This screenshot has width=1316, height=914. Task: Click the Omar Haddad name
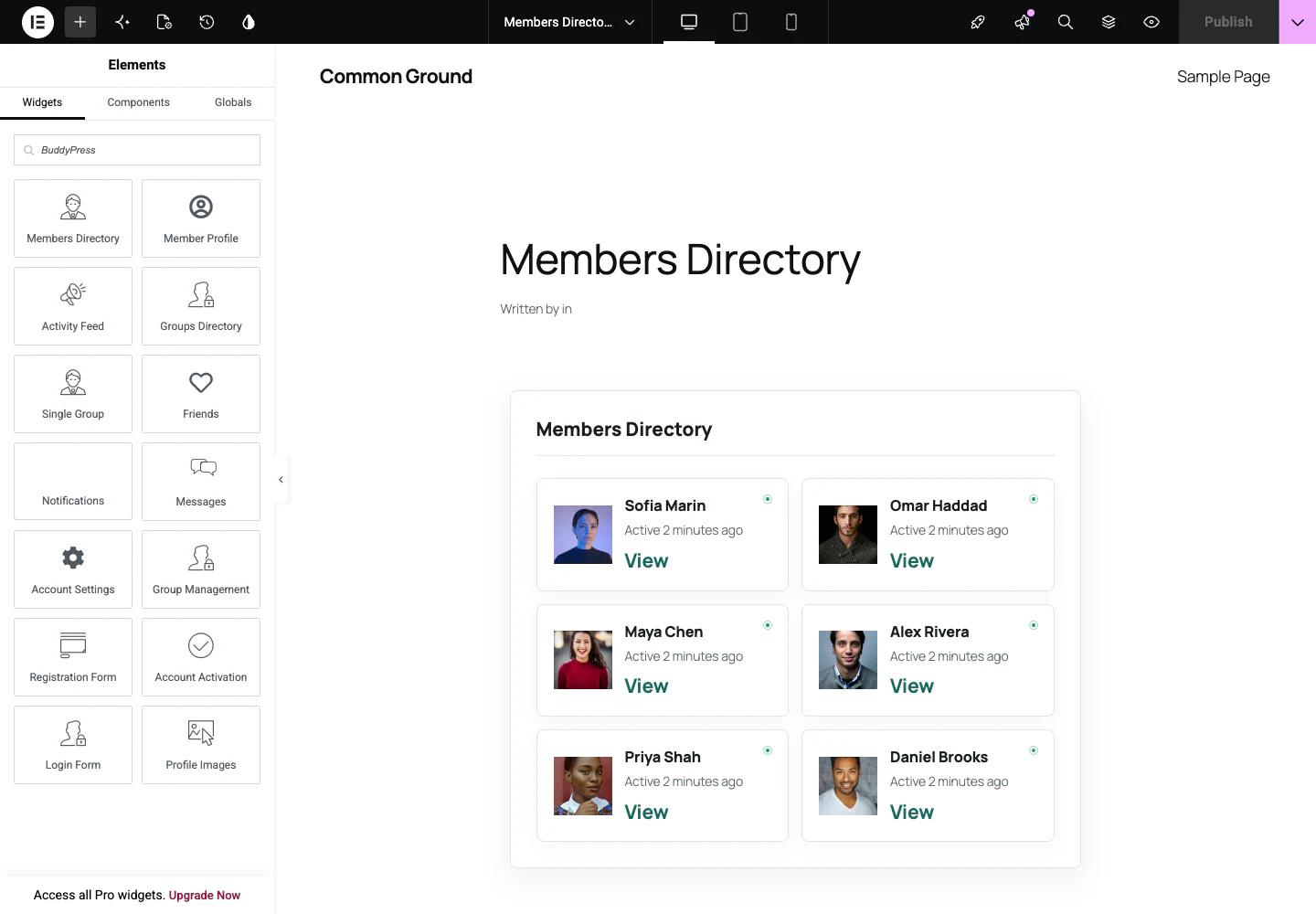point(939,505)
